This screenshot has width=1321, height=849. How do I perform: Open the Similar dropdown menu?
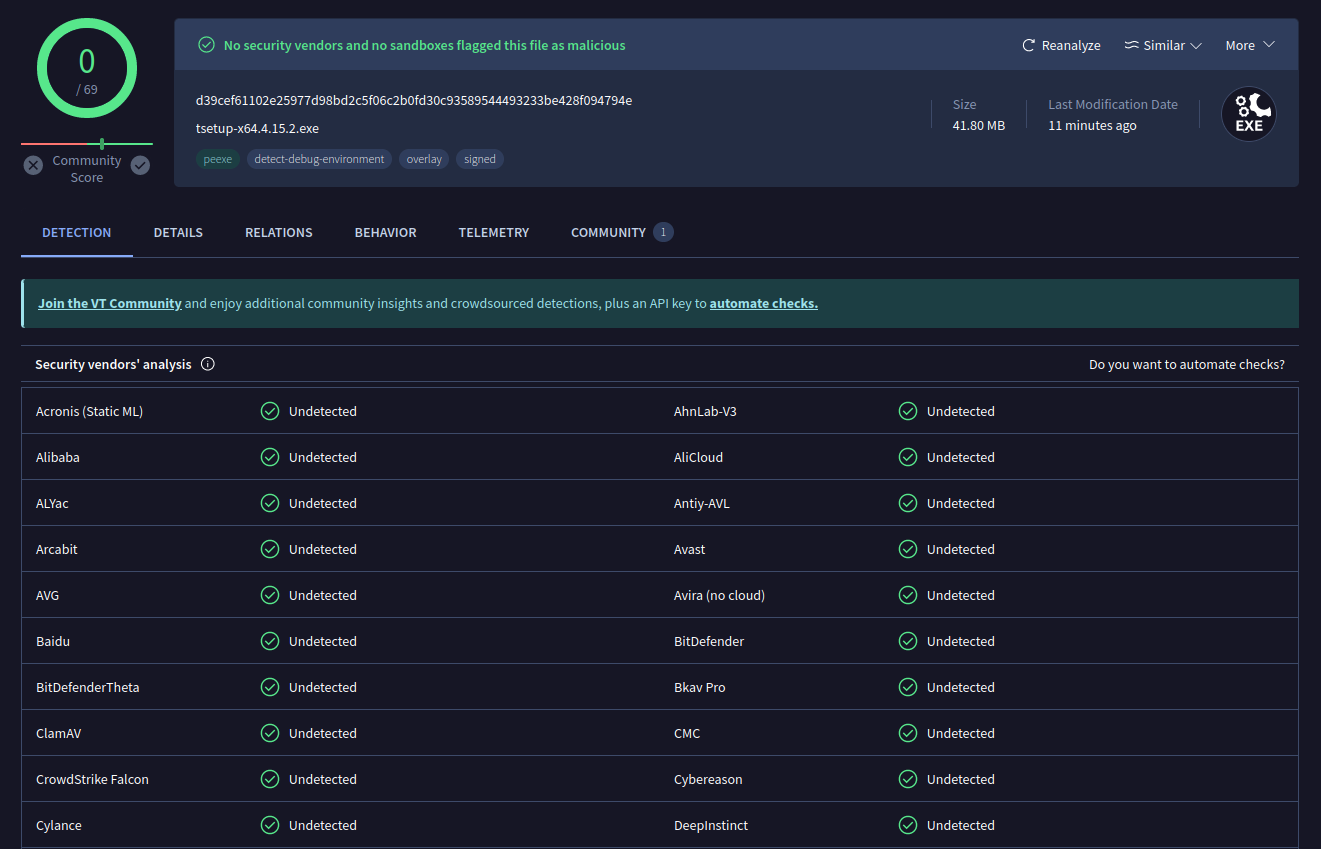pyautogui.click(x=1163, y=46)
